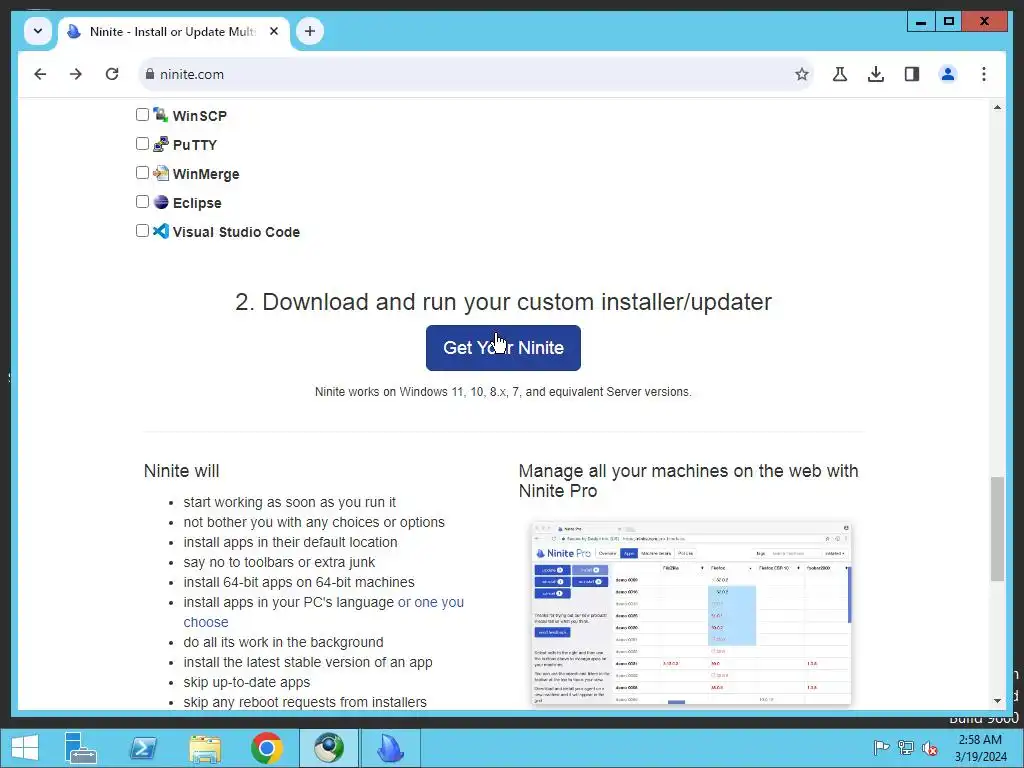Open Chrome Labs flask icon
Viewport: 1024px width, 768px height.
[x=840, y=74]
